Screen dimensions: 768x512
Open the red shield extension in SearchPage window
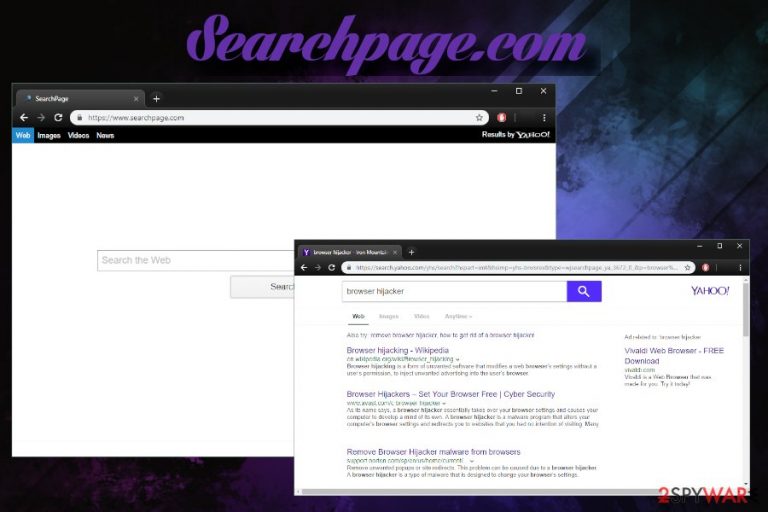(501, 118)
